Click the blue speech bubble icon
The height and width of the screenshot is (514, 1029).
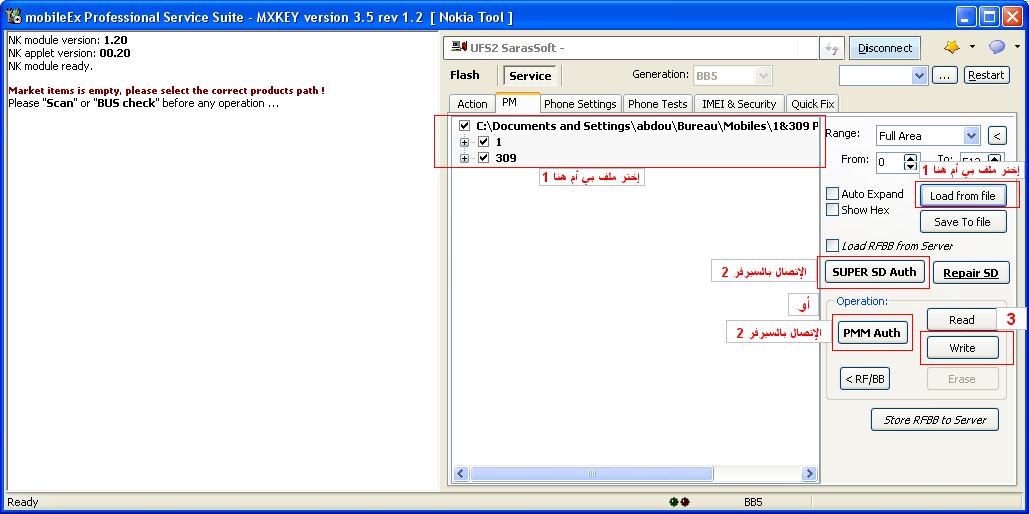tap(998, 47)
